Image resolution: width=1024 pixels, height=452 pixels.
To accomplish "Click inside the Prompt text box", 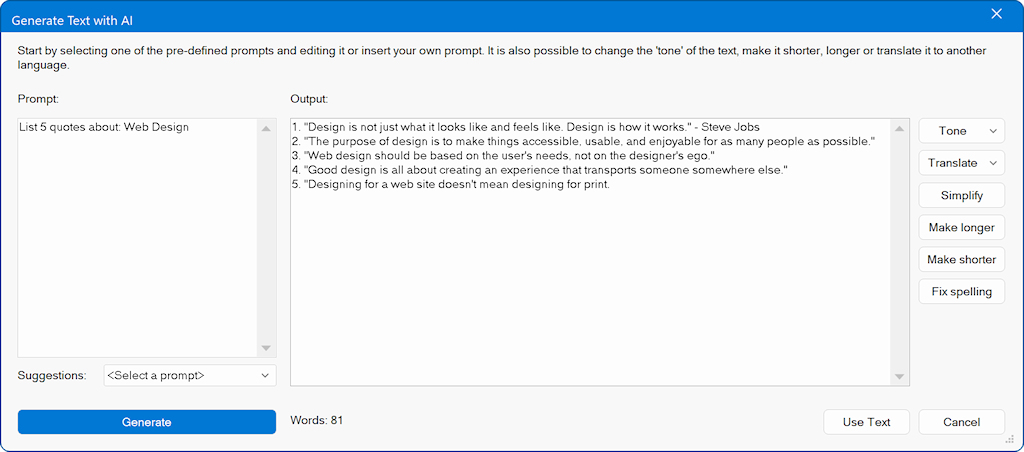I will pyautogui.click(x=137, y=238).
